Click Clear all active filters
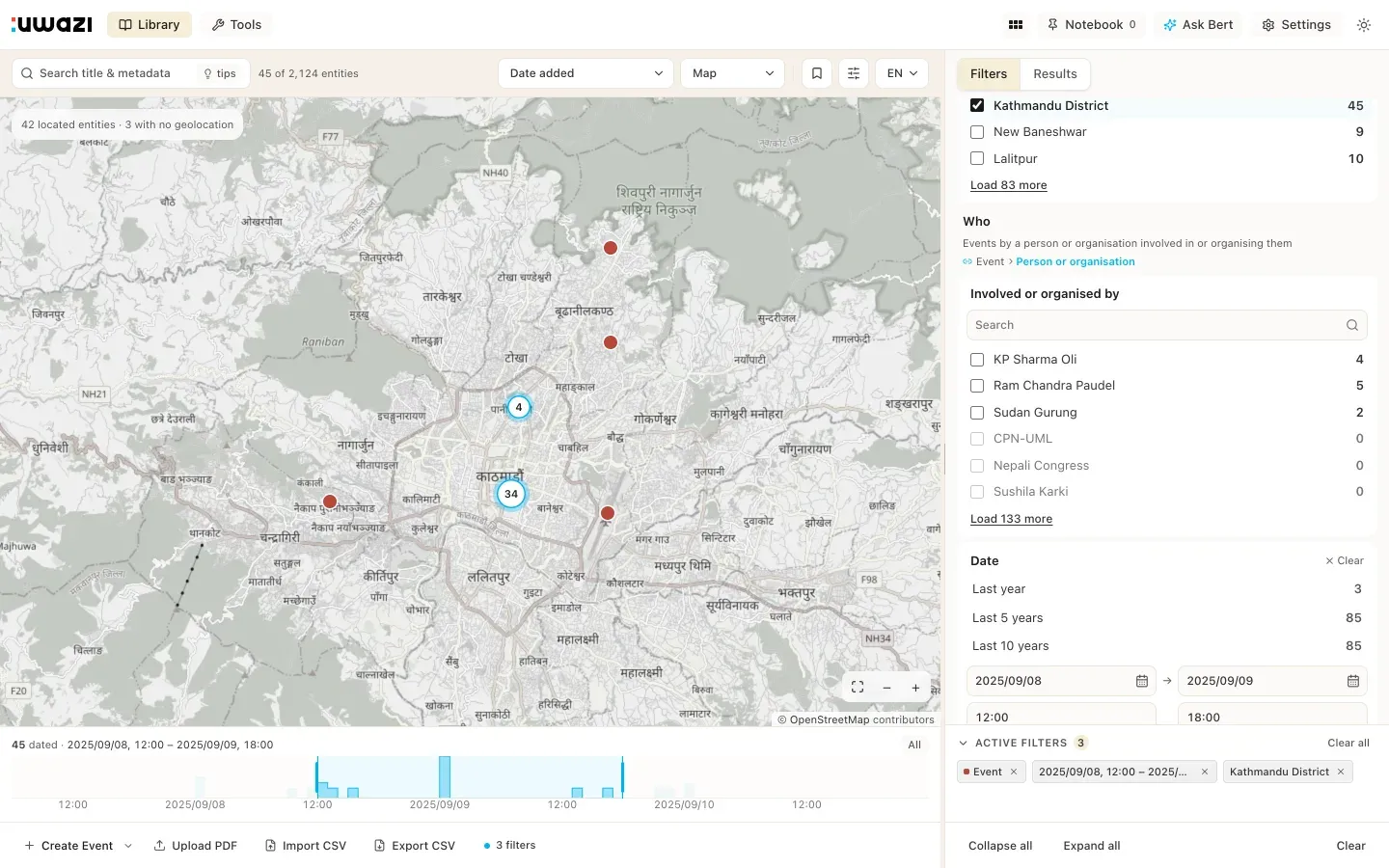 pyautogui.click(x=1348, y=743)
